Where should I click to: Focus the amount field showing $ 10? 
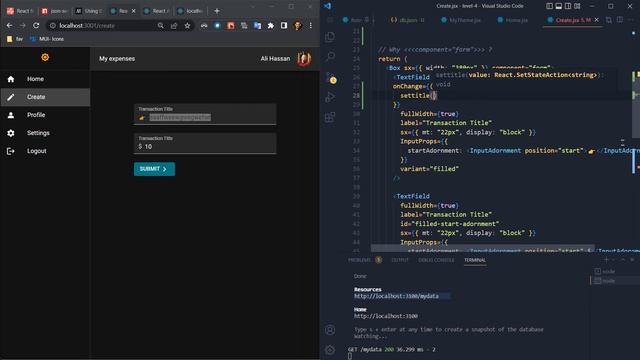[205, 144]
